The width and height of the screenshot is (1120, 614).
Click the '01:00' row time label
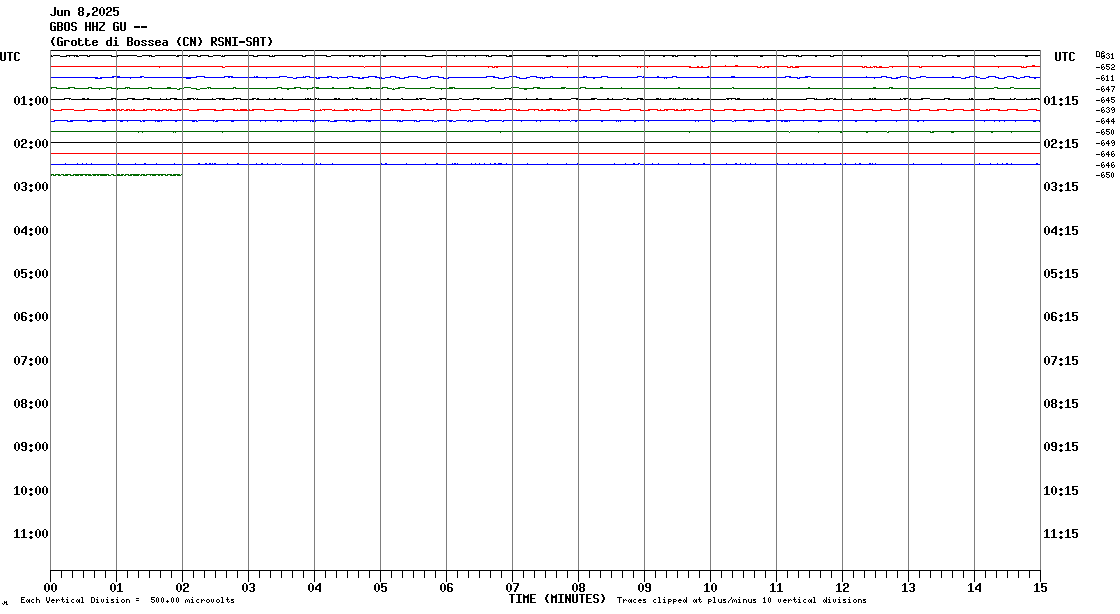(x=31, y=101)
